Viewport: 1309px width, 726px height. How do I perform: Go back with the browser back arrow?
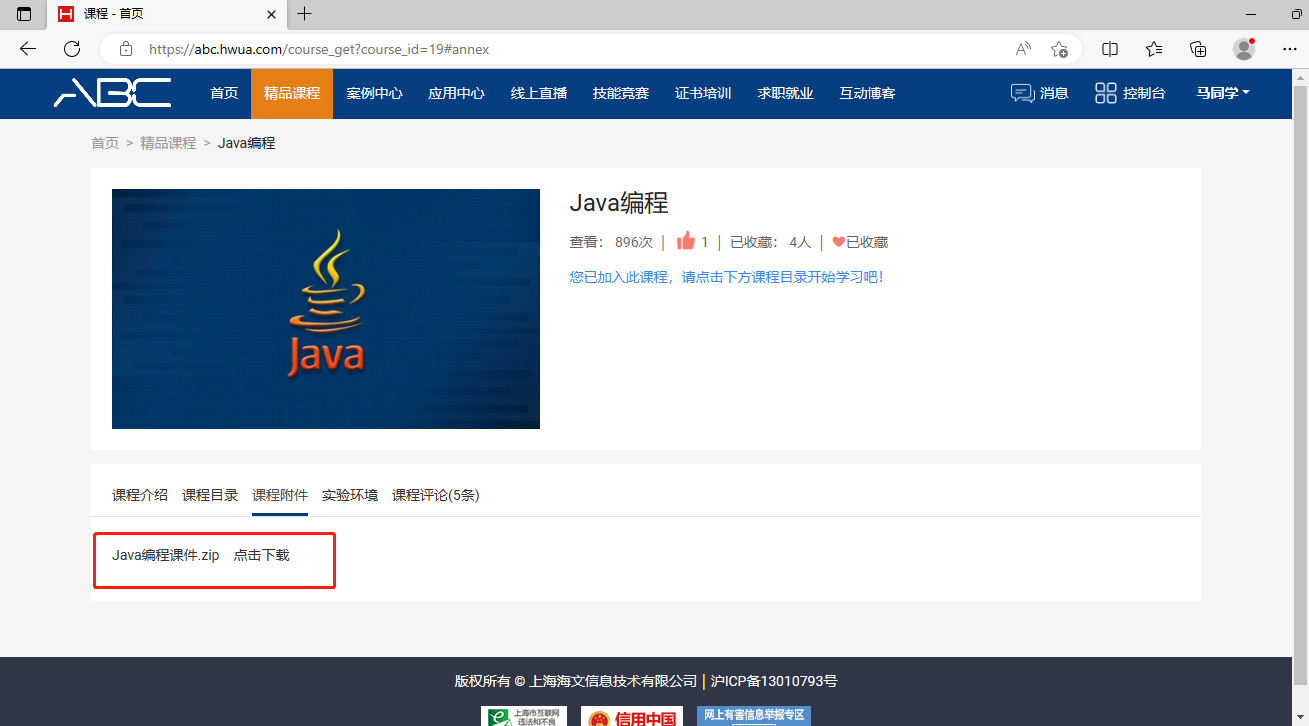(28, 49)
